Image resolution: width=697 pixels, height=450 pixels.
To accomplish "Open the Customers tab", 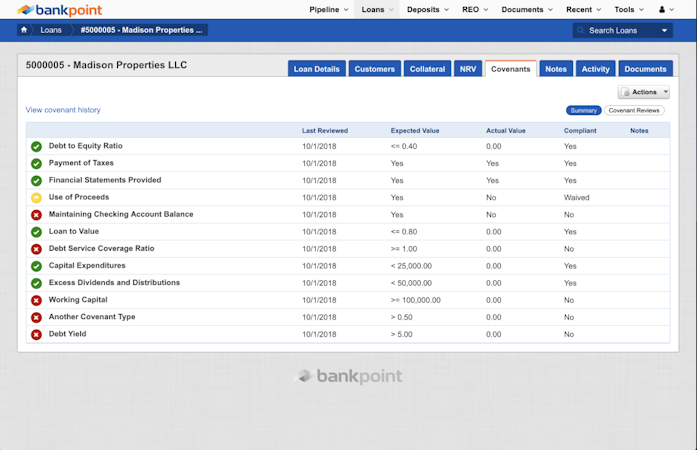I will [x=375, y=69].
